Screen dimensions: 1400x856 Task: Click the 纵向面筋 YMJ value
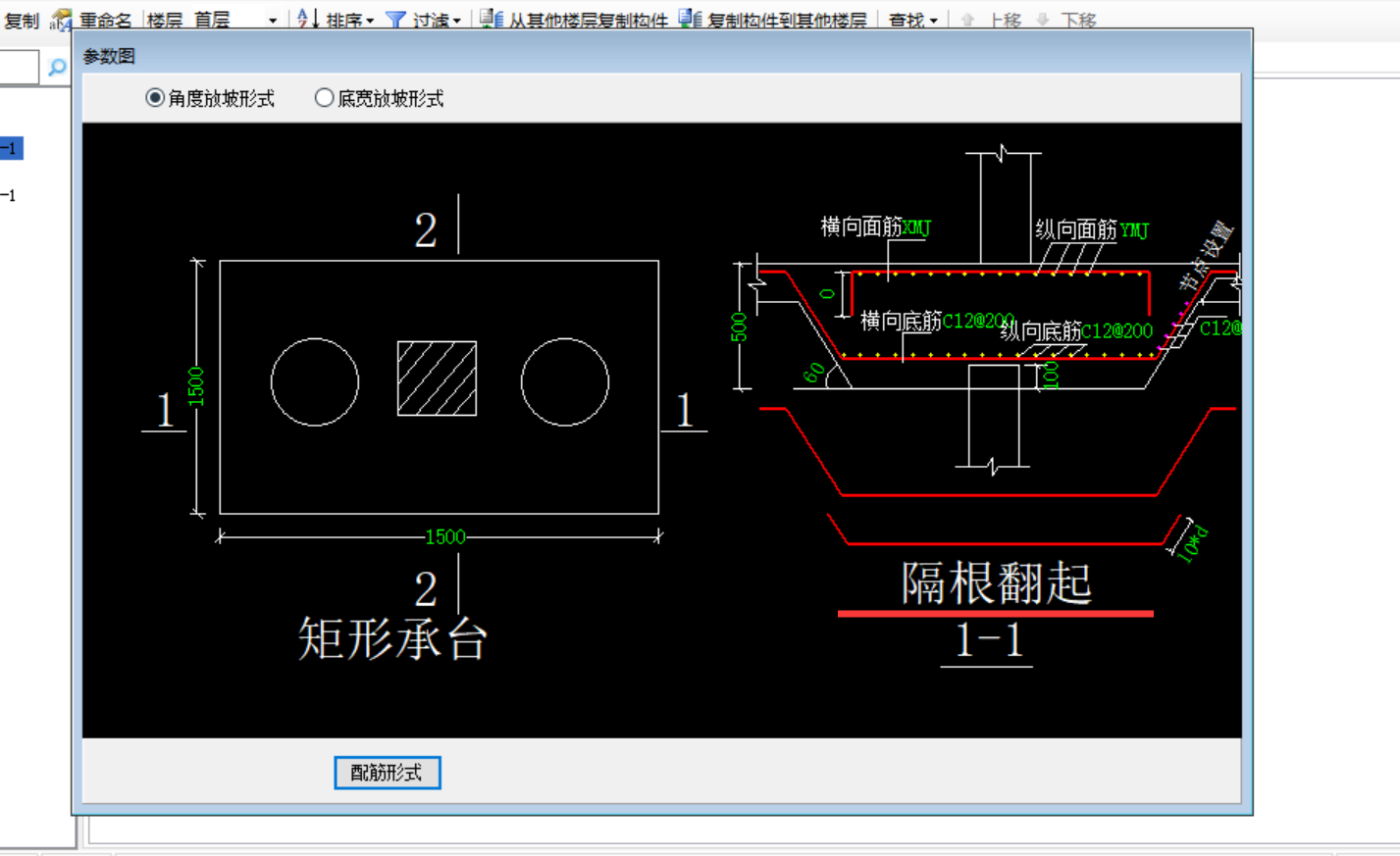(1134, 230)
